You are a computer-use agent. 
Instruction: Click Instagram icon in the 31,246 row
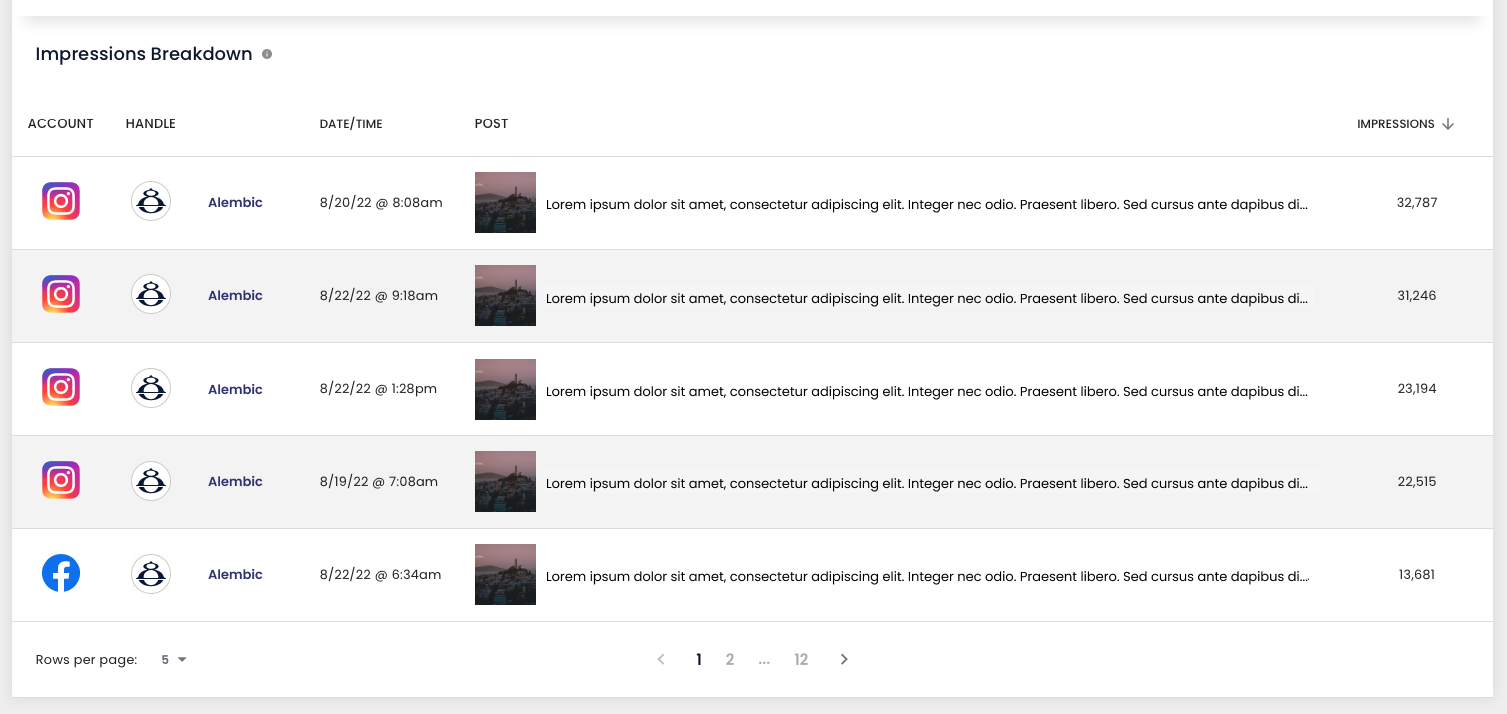(x=61, y=294)
